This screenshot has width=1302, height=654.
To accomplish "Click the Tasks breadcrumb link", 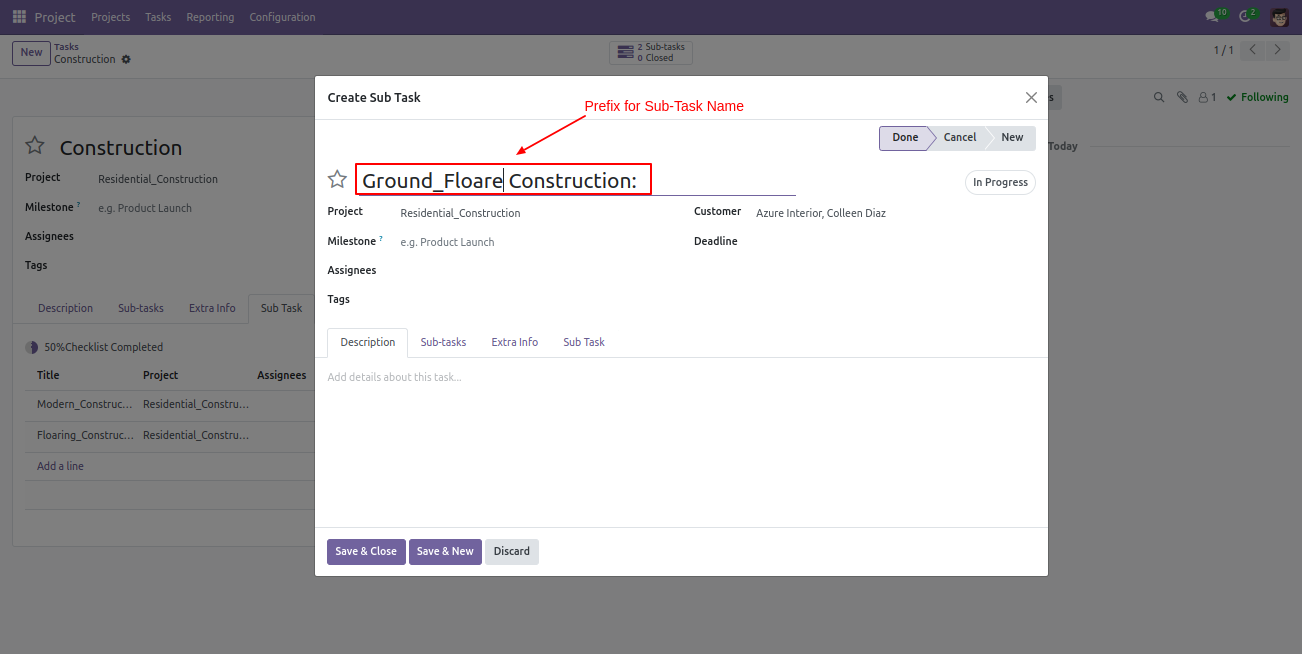I will pos(66,47).
